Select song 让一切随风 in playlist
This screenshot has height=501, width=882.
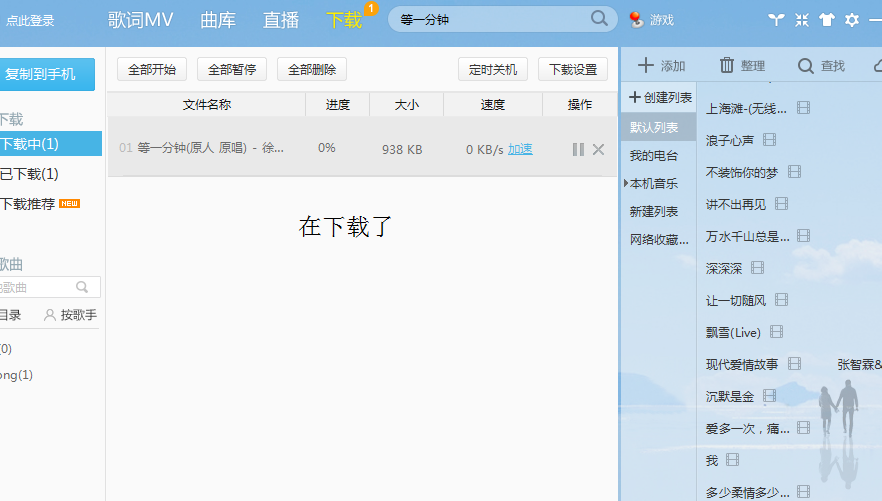tap(736, 300)
